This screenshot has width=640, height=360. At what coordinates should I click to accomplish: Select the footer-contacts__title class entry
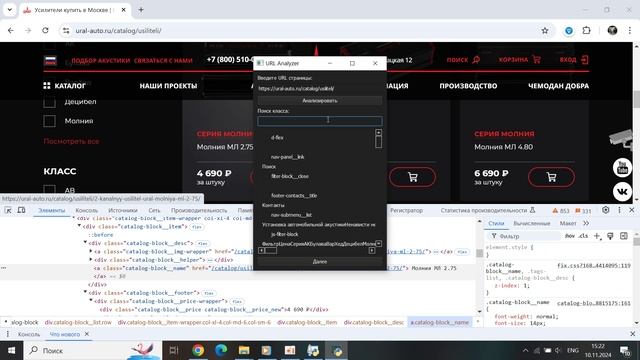tap(294, 196)
